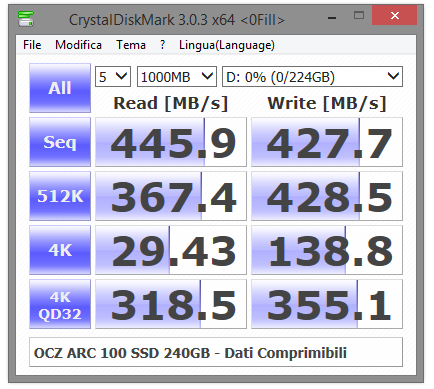Start the 4K benchmark

click(x=60, y=250)
